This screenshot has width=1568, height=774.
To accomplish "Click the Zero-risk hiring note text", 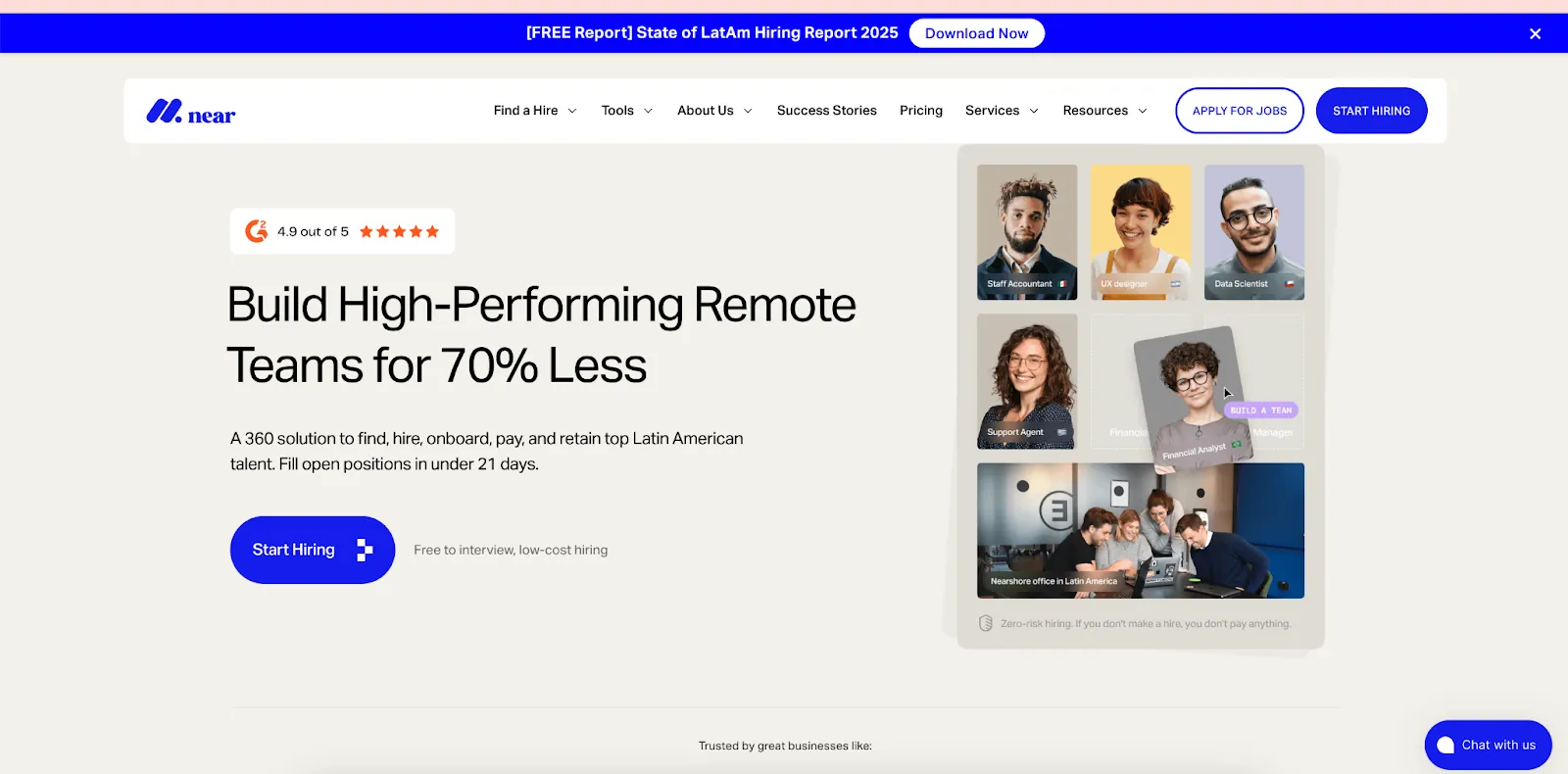I will (x=1146, y=623).
